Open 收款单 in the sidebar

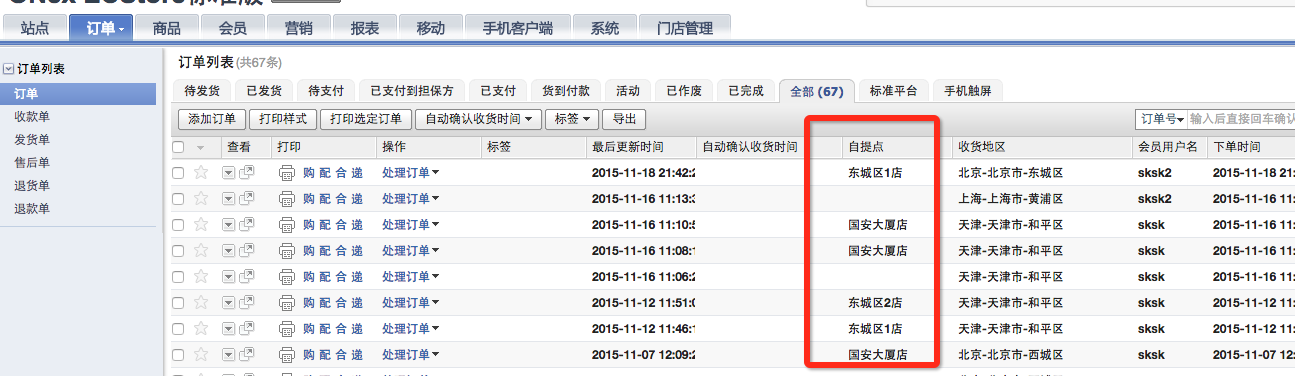[x=32, y=117]
